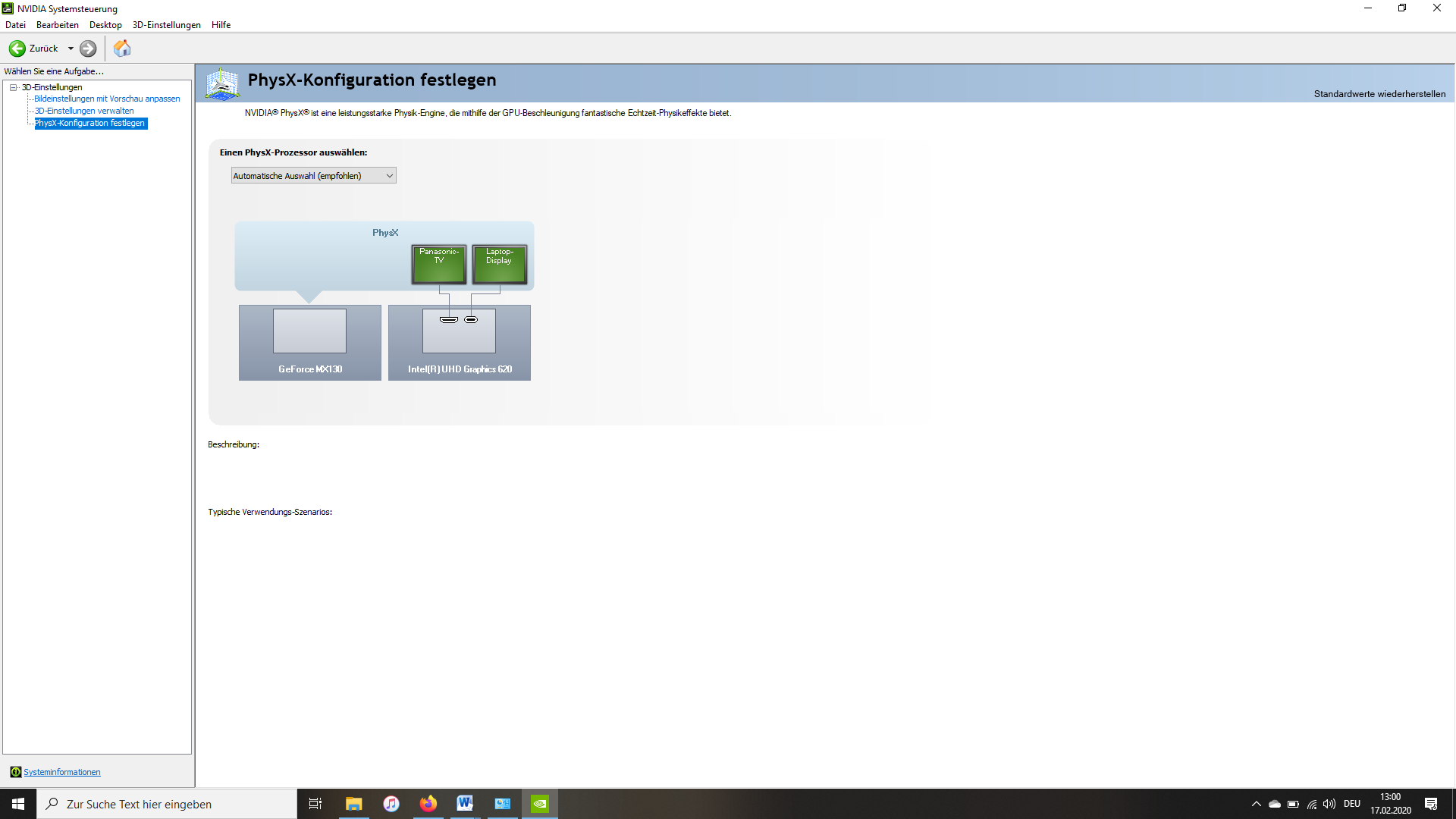1456x819 pixels.
Task: Open the PhysX processor selection dropdown
Action: (313, 176)
